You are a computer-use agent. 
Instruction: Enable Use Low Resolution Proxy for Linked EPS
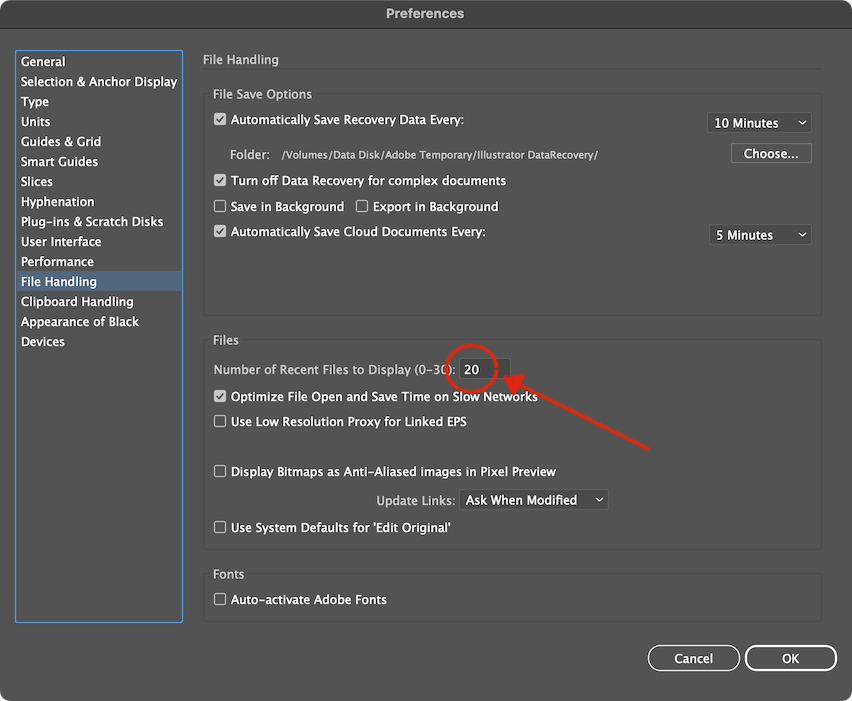tap(220, 421)
